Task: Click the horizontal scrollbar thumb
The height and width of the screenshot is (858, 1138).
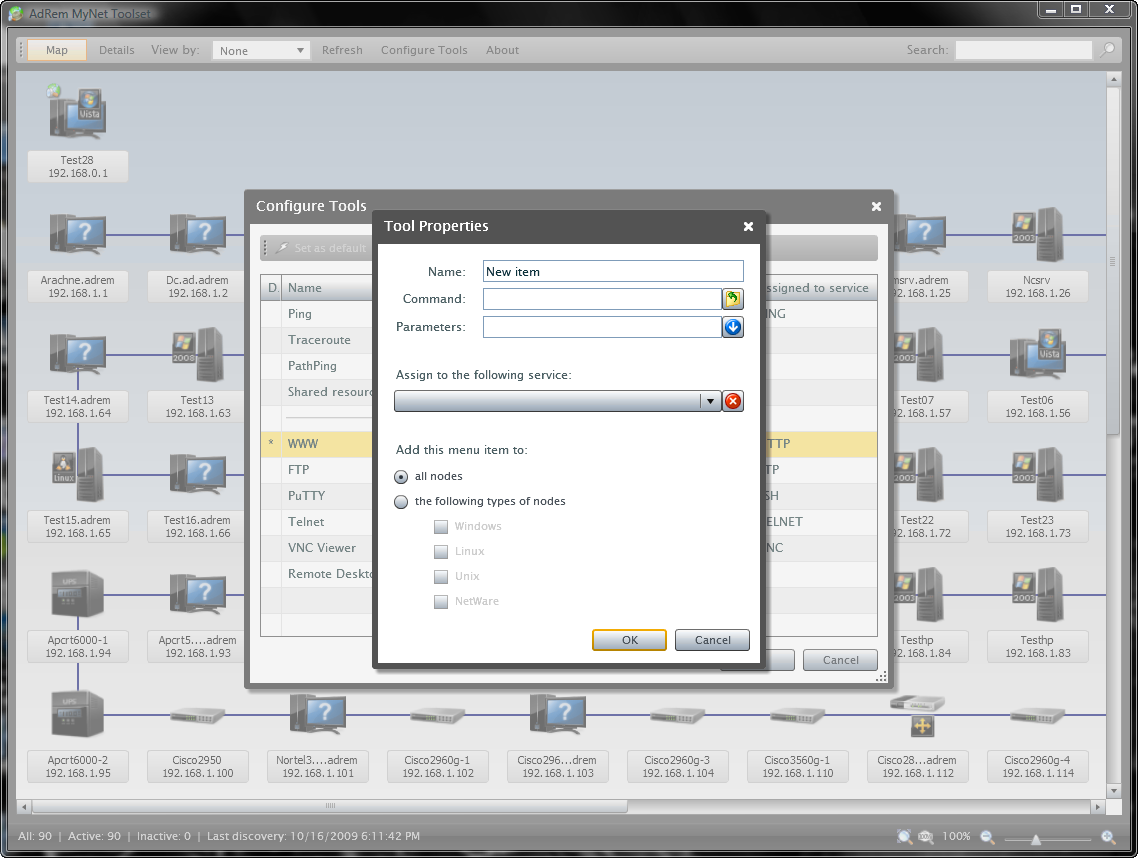Action: click(330, 806)
